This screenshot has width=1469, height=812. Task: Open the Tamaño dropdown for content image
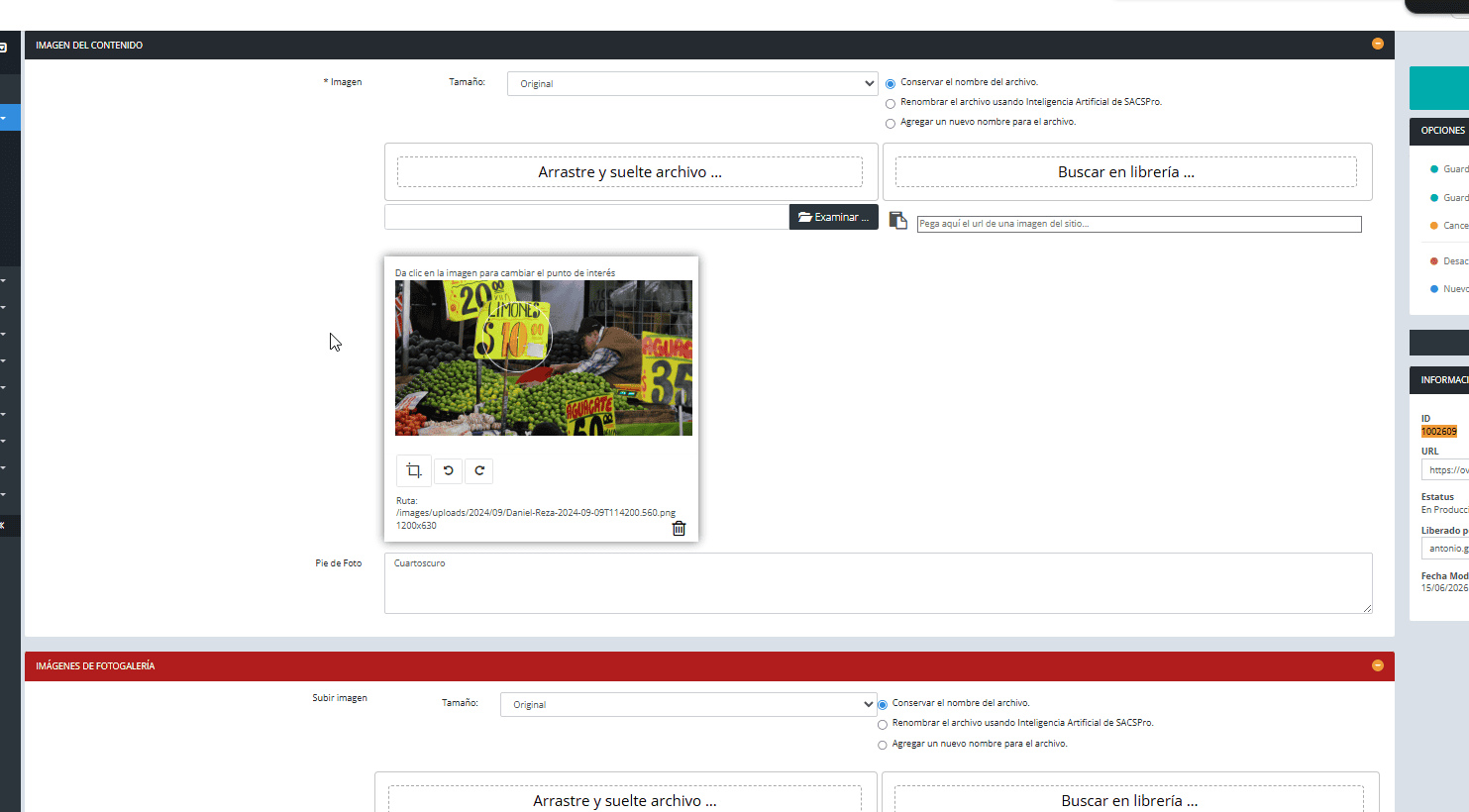[692, 83]
